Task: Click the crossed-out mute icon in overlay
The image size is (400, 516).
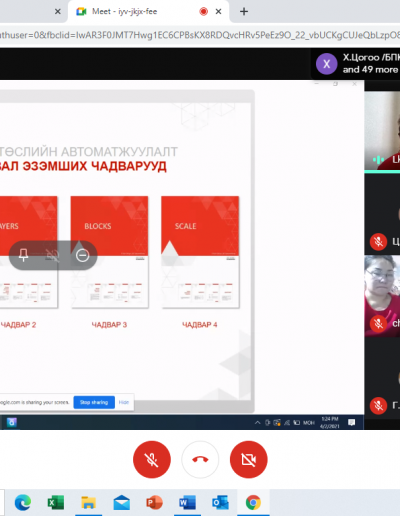Action: click(x=52, y=255)
